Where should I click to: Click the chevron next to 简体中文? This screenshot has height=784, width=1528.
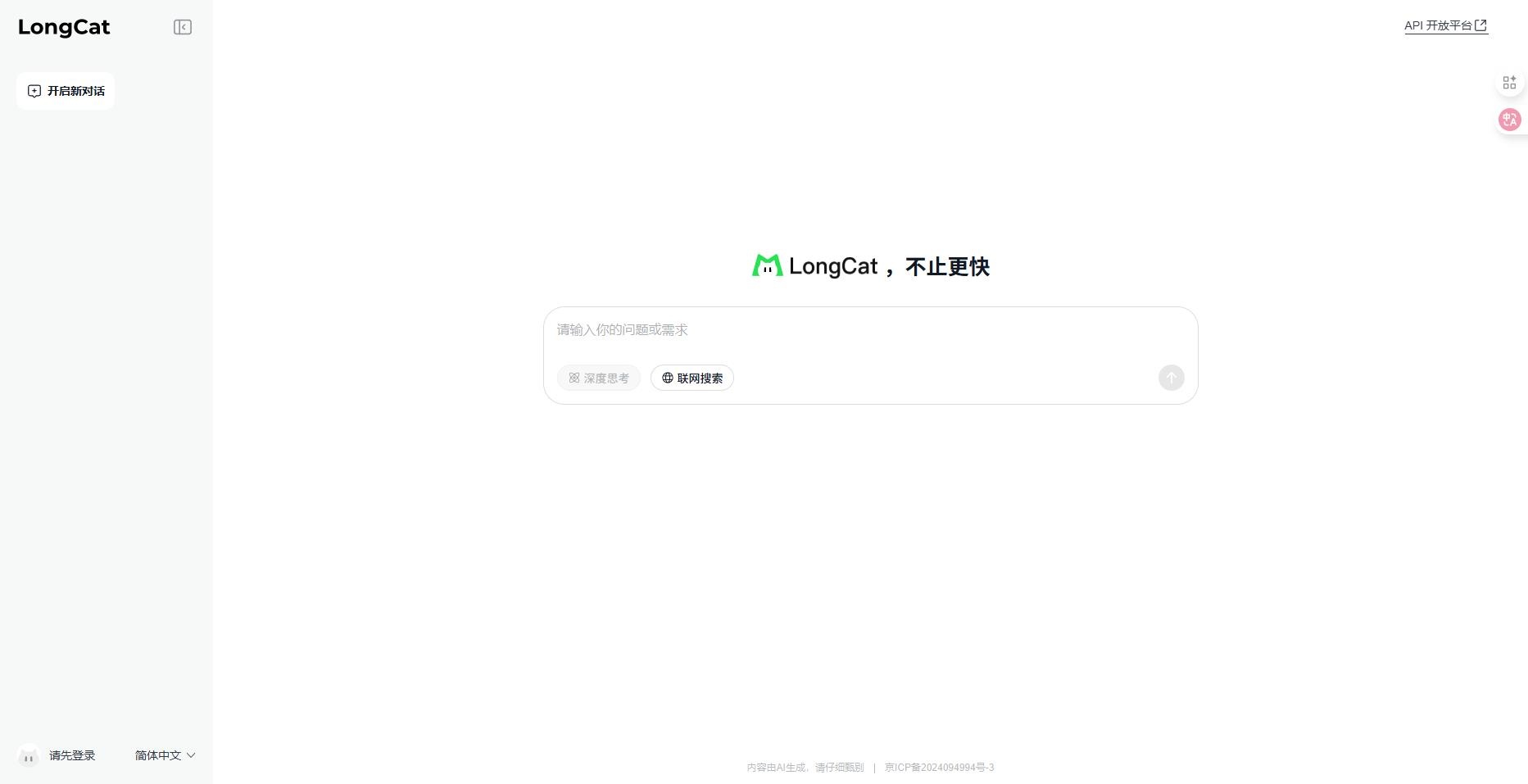point(191,755)
